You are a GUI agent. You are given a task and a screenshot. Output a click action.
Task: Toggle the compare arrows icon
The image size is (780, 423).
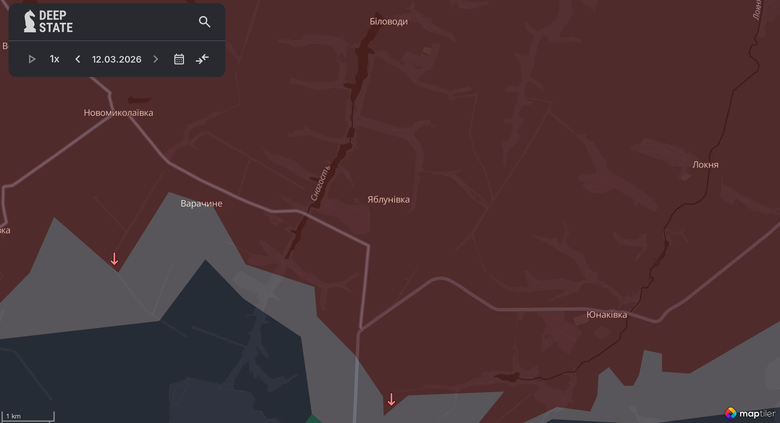pyautogui.click(x=202, y=59)
